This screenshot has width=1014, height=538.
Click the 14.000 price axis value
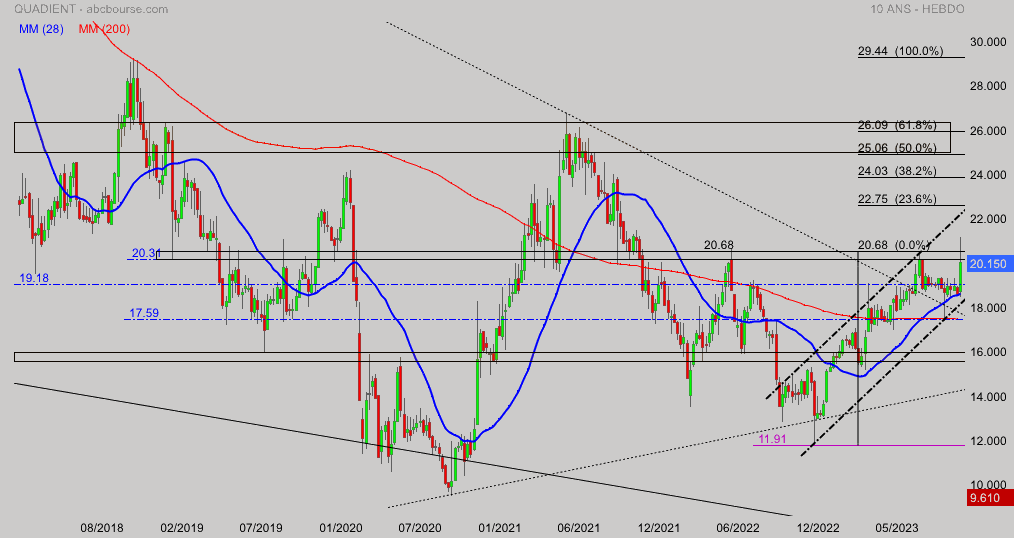coord(988,396)
